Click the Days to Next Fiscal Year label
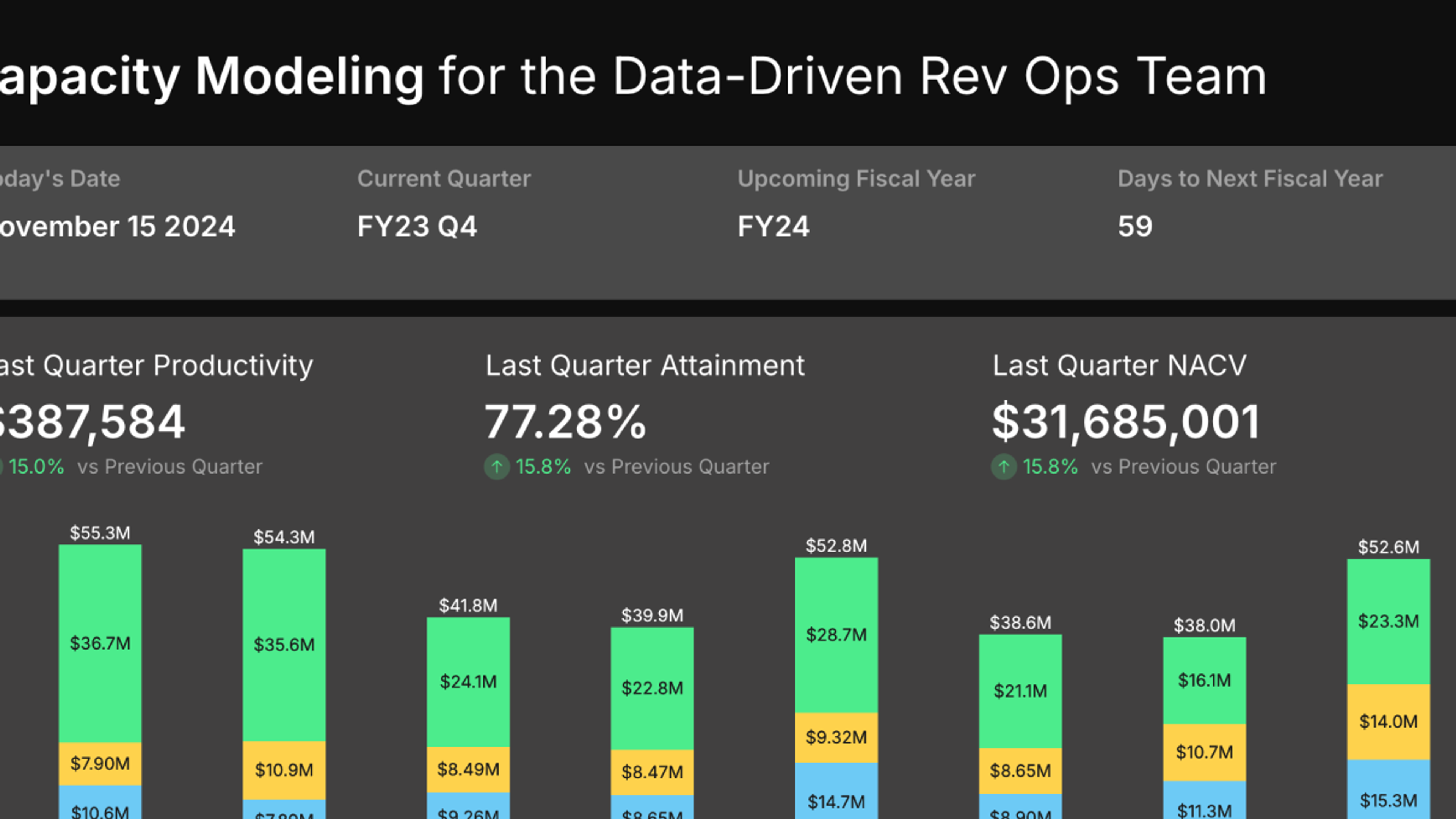The image size is (1456, 819). [1250, 179]
